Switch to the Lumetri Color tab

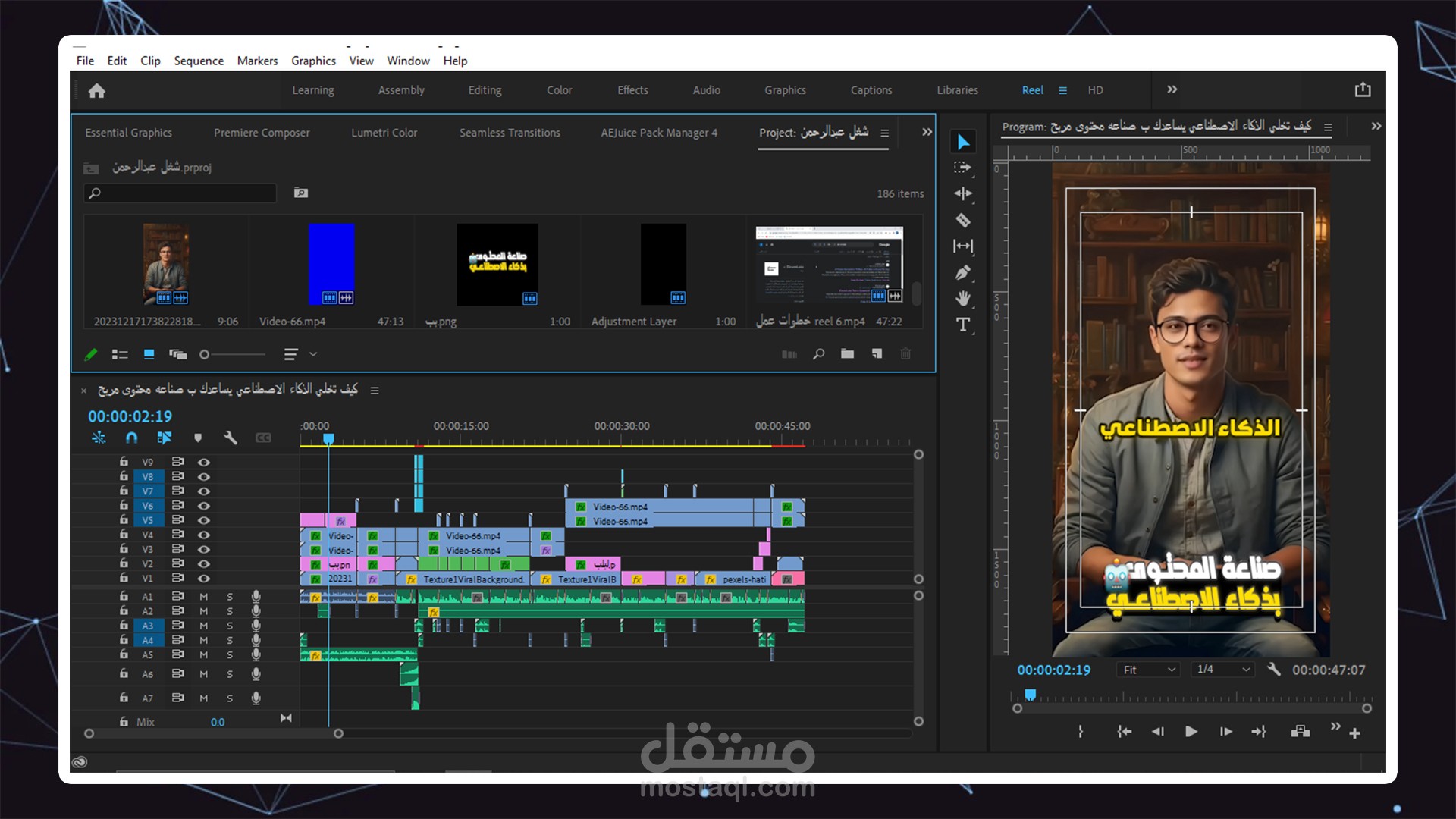[384, 133]
